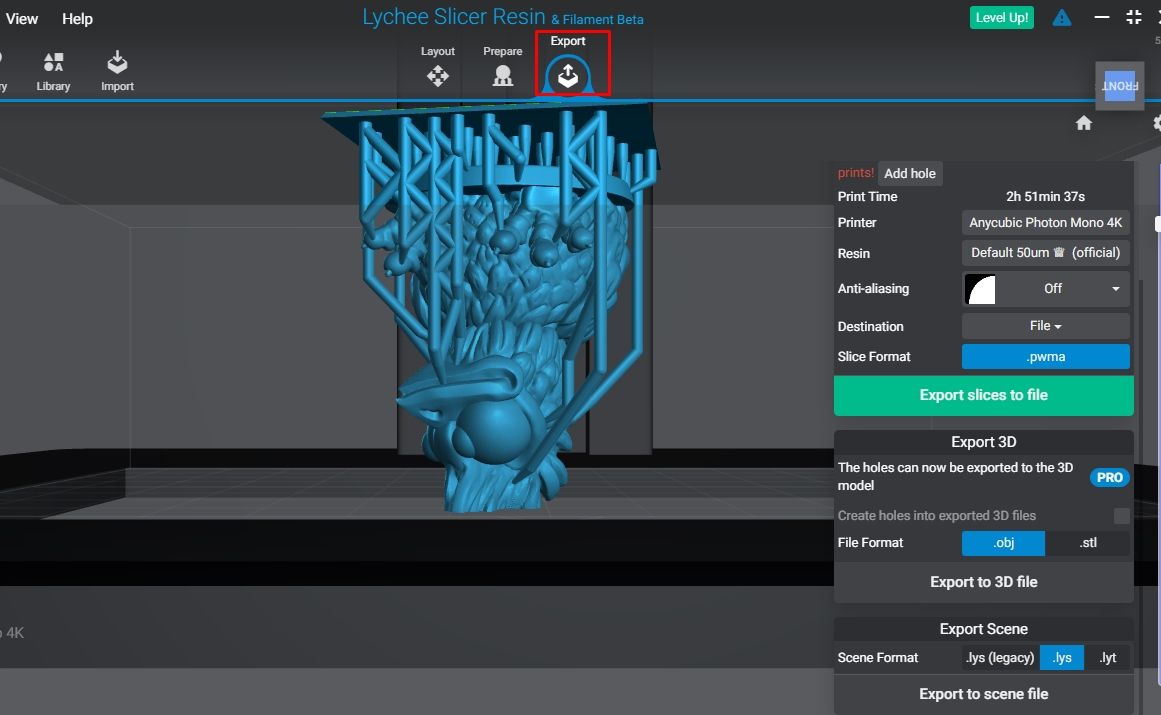Select .obj file format
Screen dimensions: 1161x715
[1003, 543]
